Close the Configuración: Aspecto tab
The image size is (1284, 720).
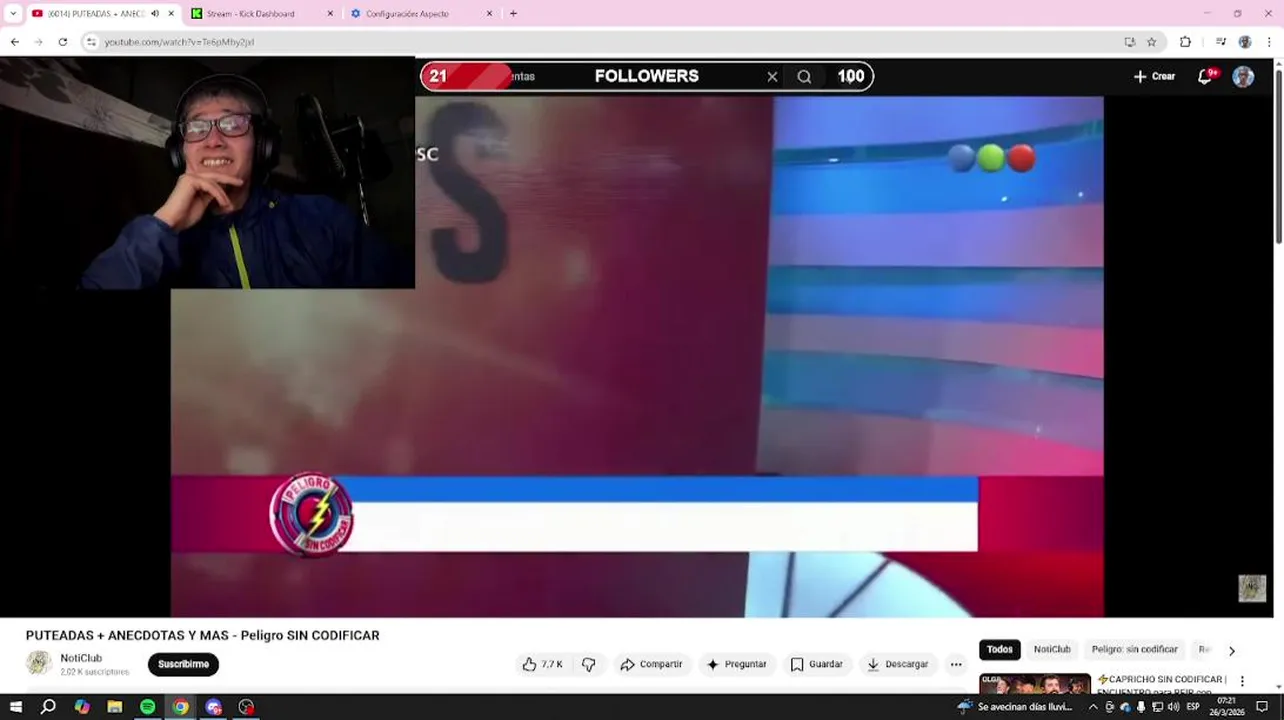click(x=489, y=13)
